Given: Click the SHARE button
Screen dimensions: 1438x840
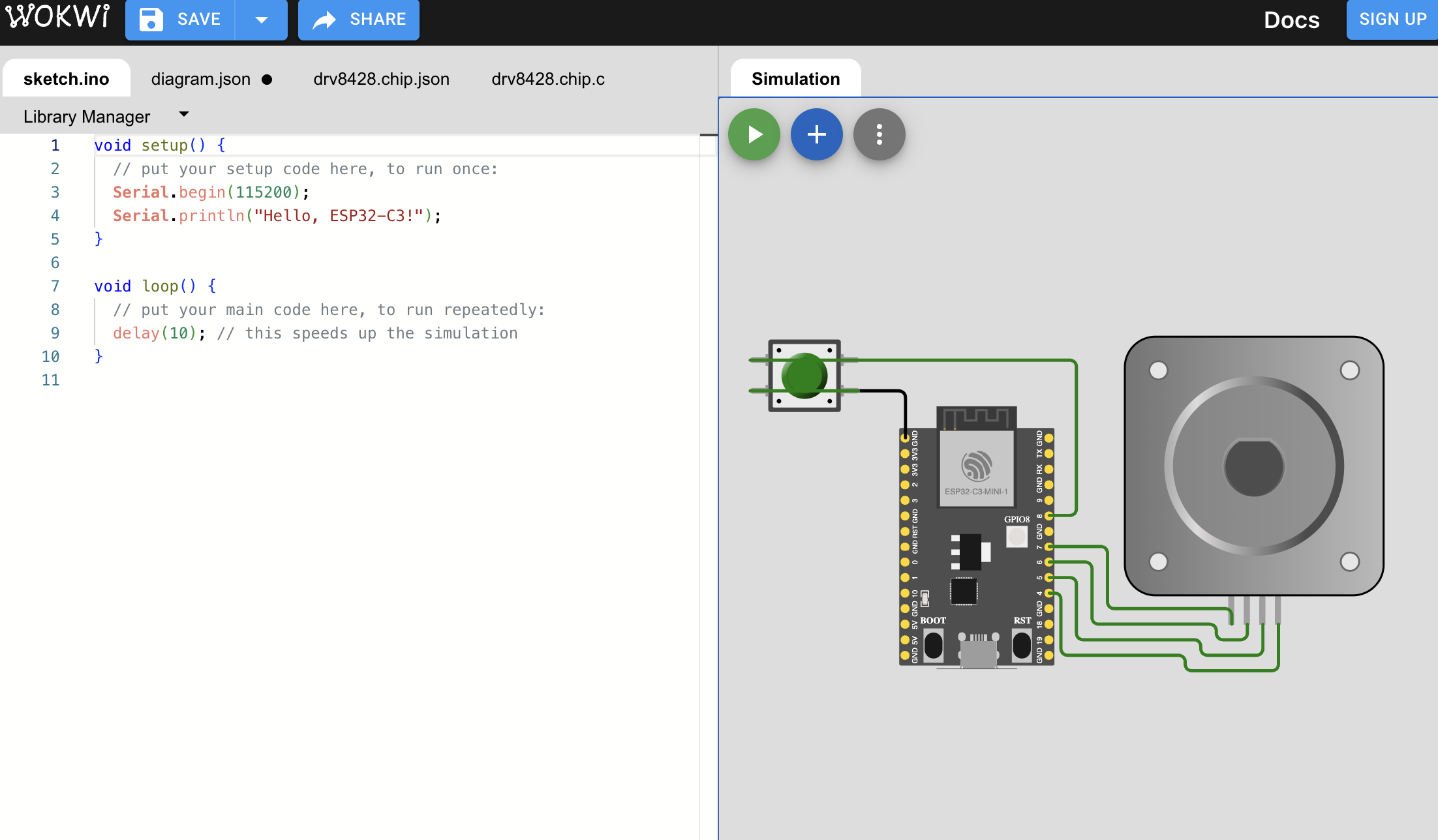Looking at the screenshot, I should coord(359,20).
